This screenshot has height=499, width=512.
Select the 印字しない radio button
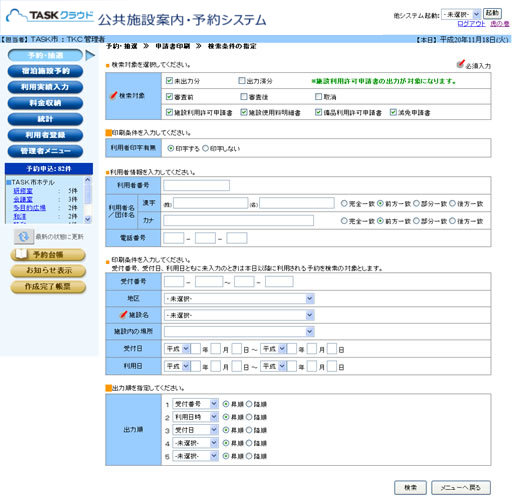coord(205,148)
